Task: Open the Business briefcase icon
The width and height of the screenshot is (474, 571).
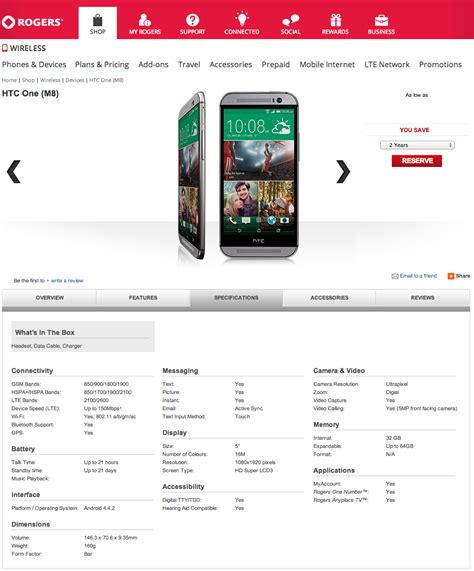Action: (381, 20)
